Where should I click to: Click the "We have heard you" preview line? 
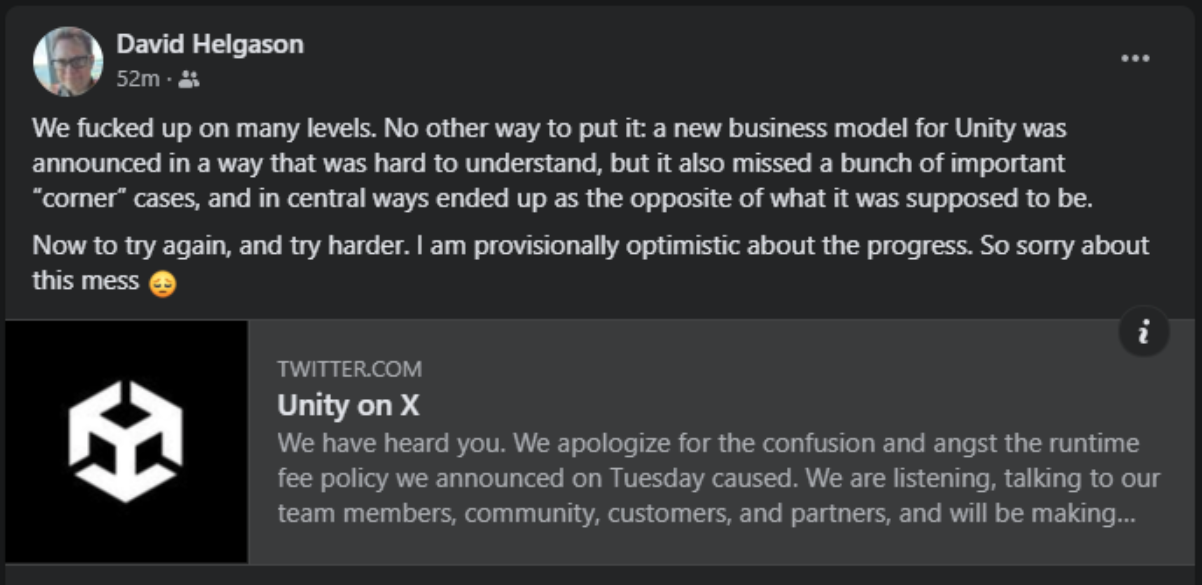pos(708,442)
